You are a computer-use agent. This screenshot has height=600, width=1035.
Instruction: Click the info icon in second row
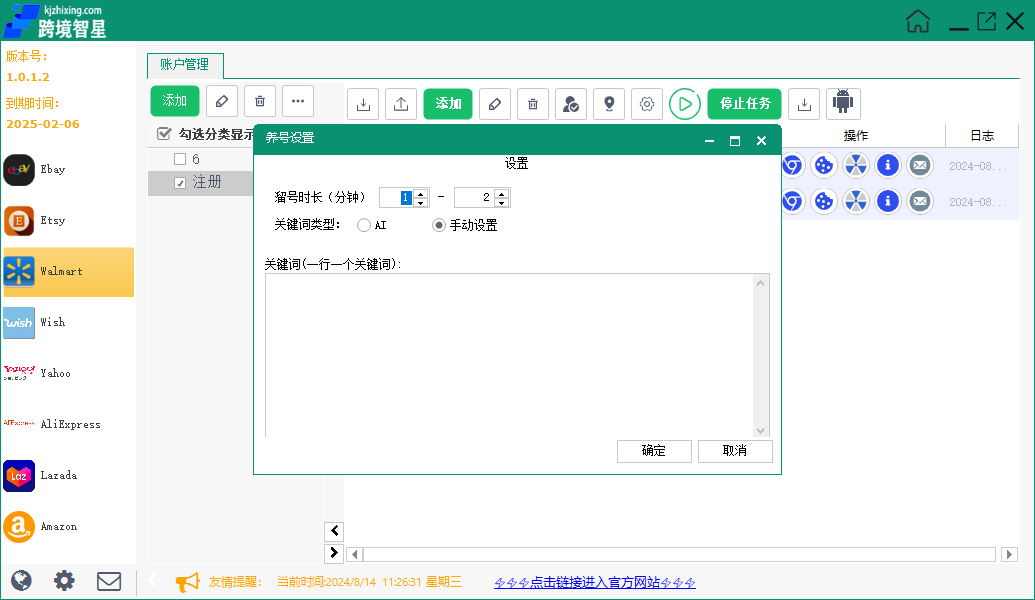(888, 201)
